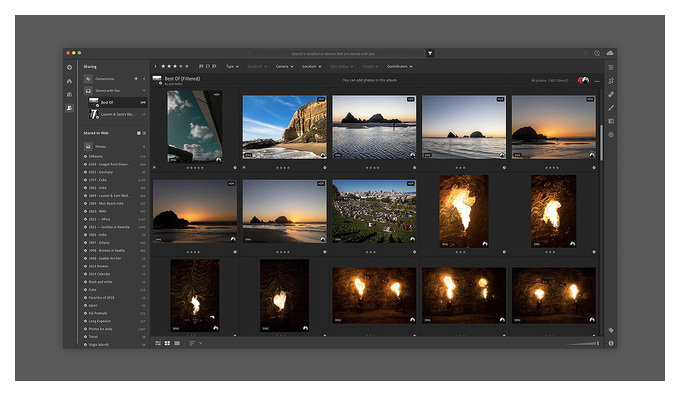This screenshot has height=396, width=680.
Task: Open the Add Photos plus icon
Action: point(69,68)
